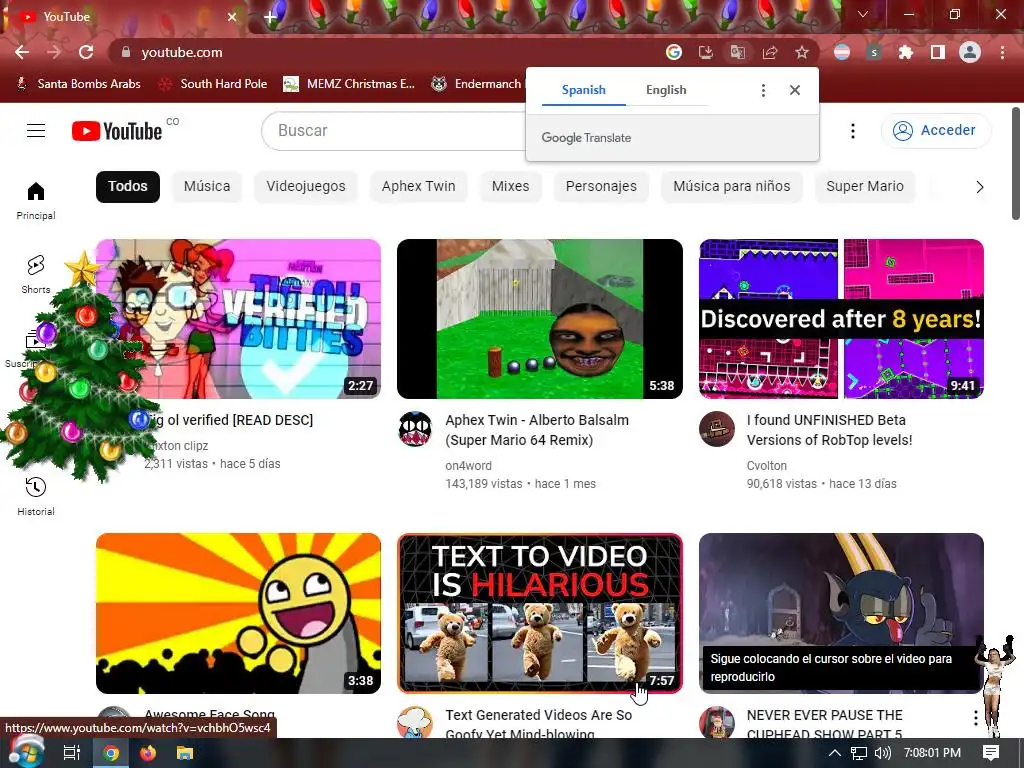Open YouTube hamburger guide menu
The height and width of the screenshot is (768, 1024).
36,131
